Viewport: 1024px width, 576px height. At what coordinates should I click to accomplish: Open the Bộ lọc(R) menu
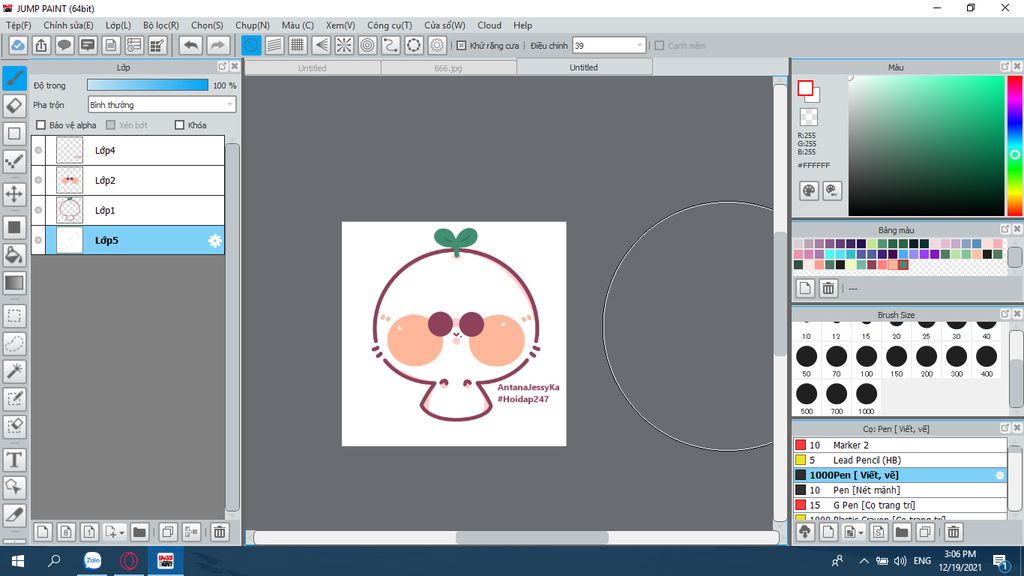point(161,25)
